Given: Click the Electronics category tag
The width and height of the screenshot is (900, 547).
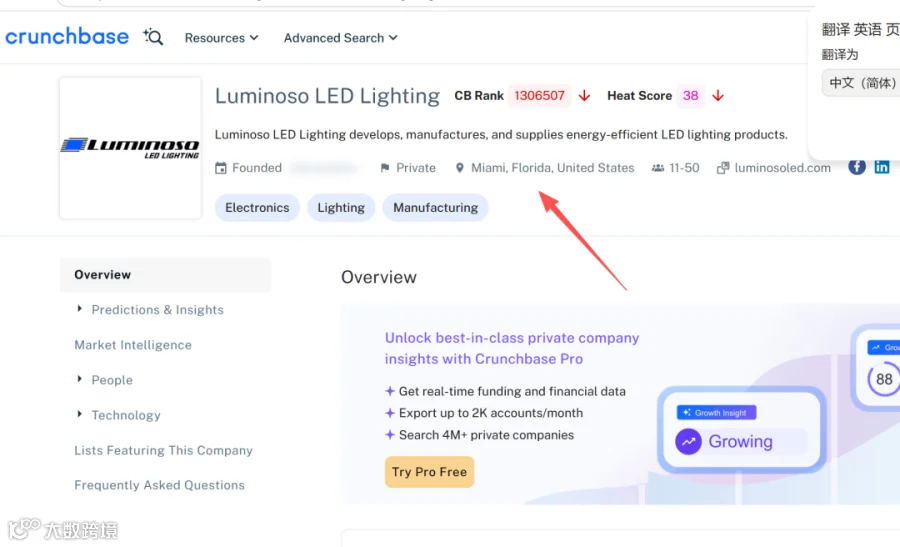Looking at the screenshot, I should (x=257, y=207).
